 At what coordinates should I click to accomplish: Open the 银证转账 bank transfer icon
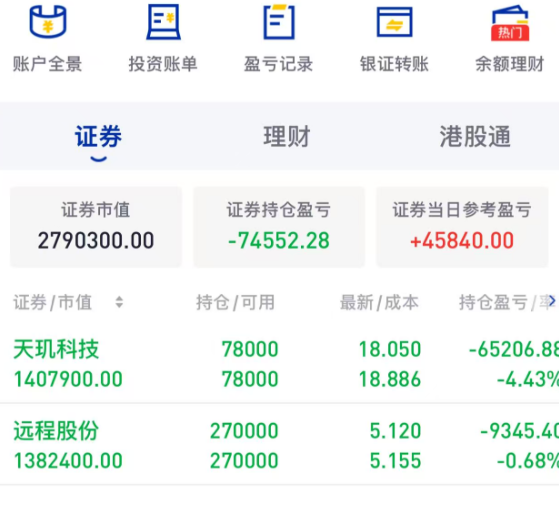(x=394, y=22)
